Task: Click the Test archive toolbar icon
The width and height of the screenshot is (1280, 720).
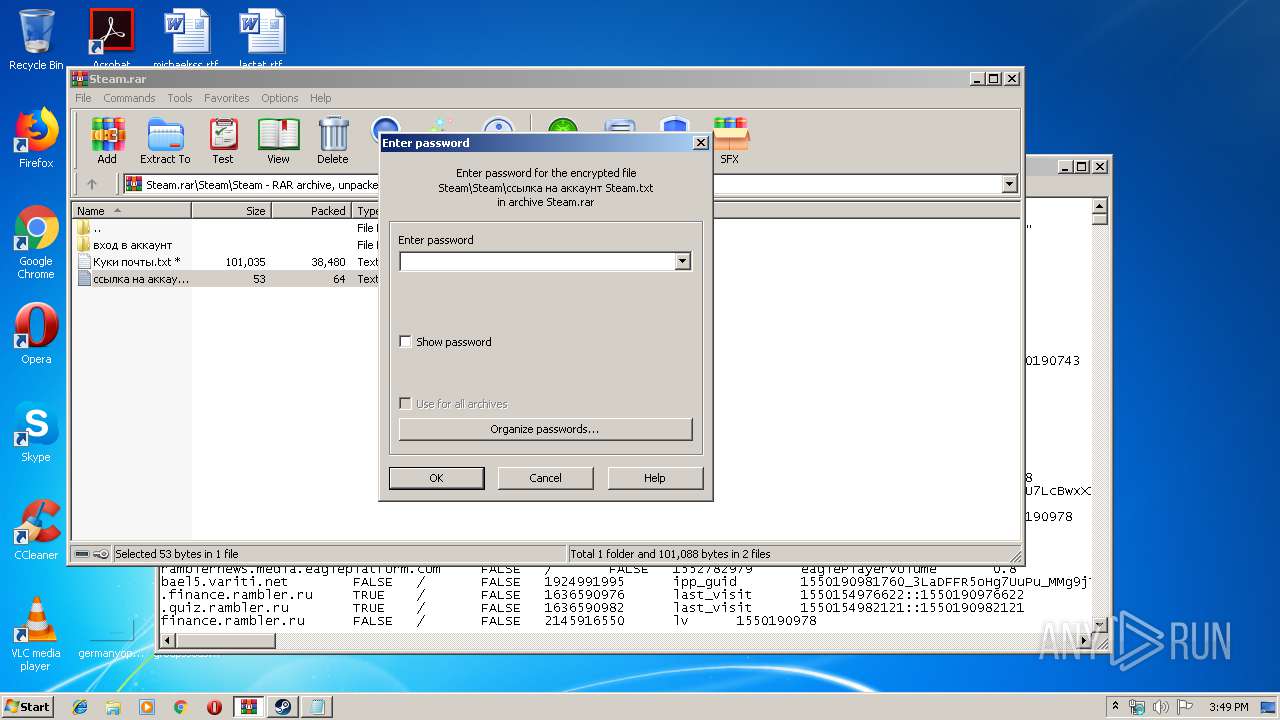Action: (223, 141)
